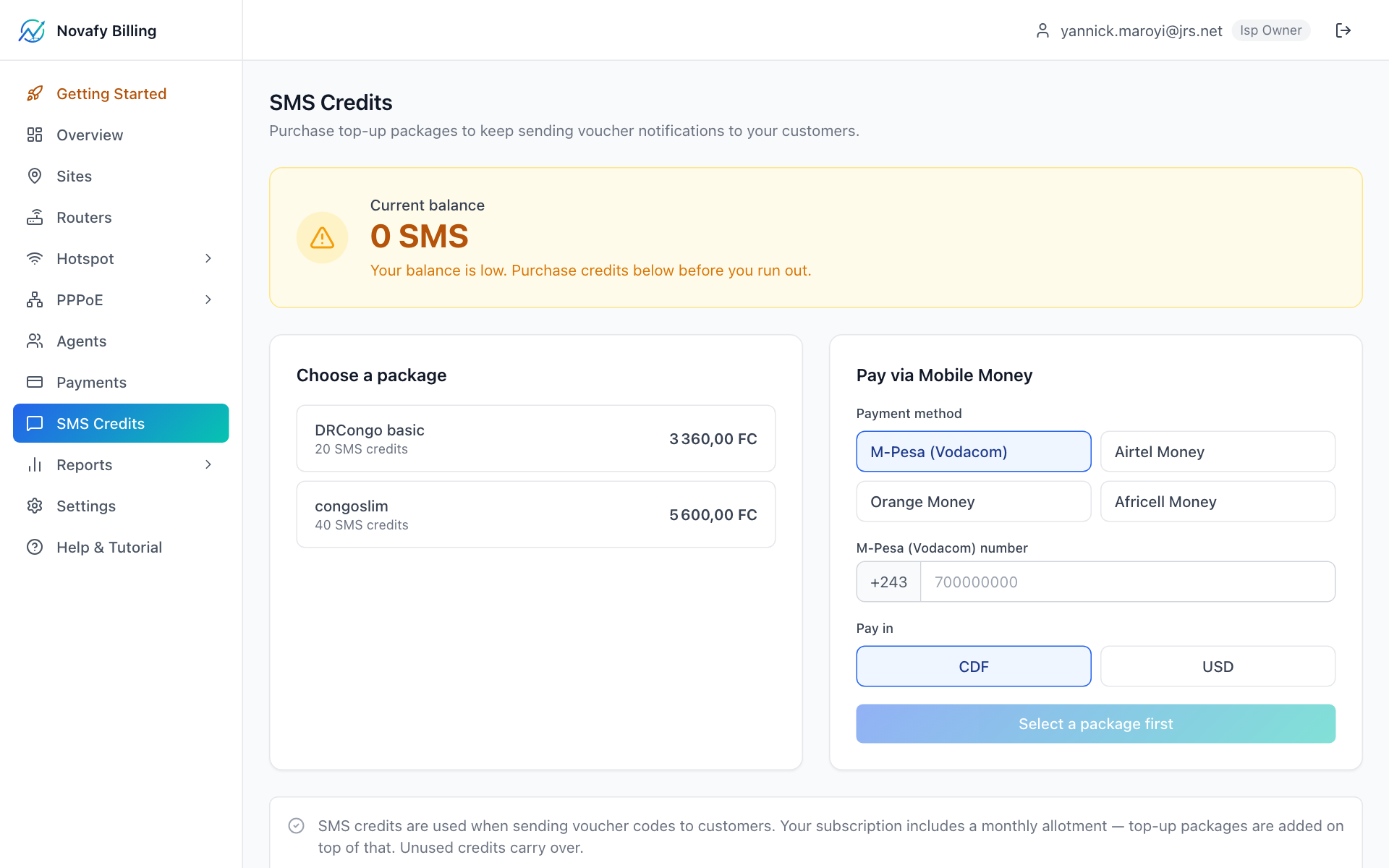Open the Sites menu item
The height and width of the screenshot is (868, 1389).
(x=121, y=176)
